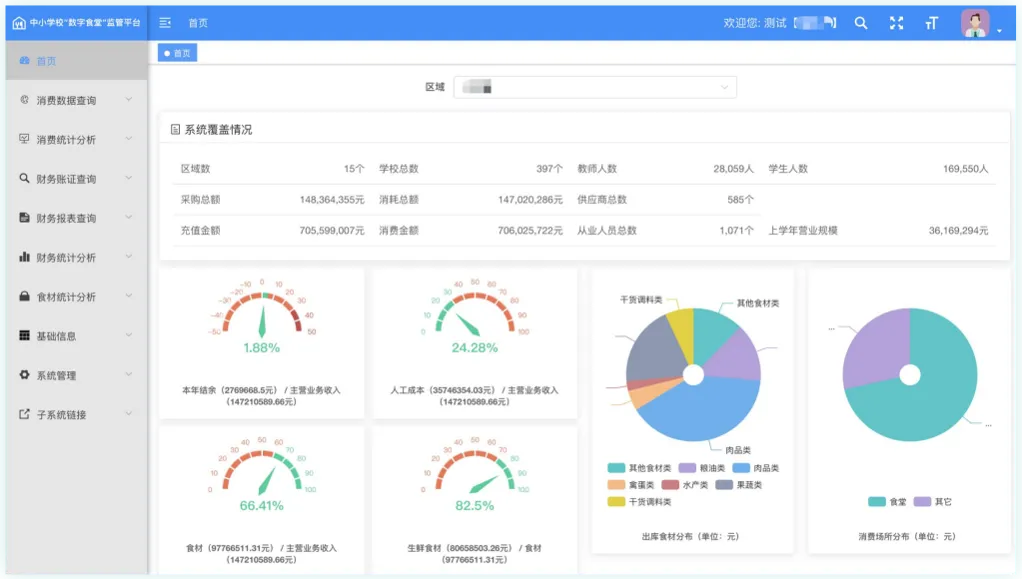Open the 区域 dropdown selector

pos(595,87)
